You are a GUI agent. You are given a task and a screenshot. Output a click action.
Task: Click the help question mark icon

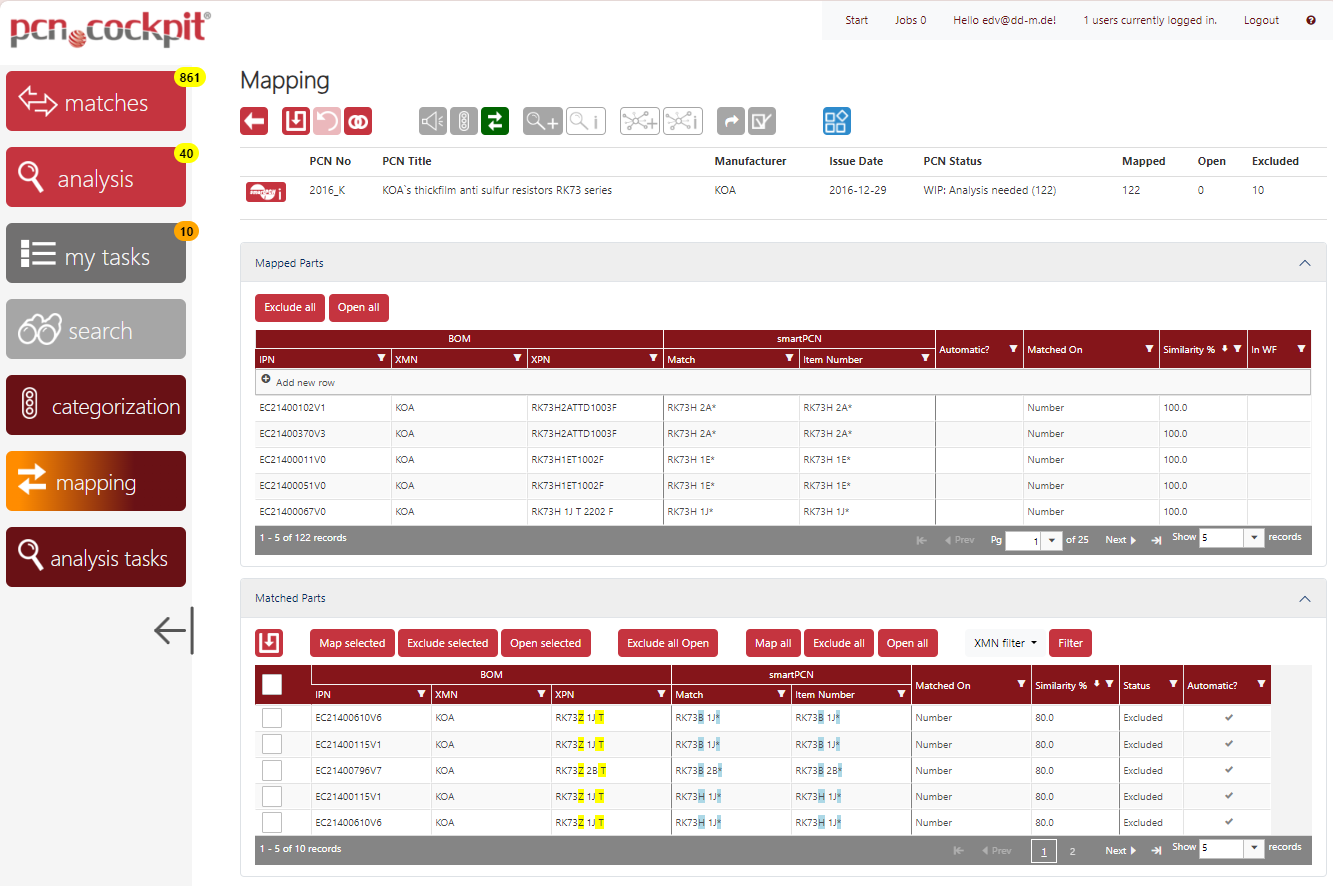1311,20
